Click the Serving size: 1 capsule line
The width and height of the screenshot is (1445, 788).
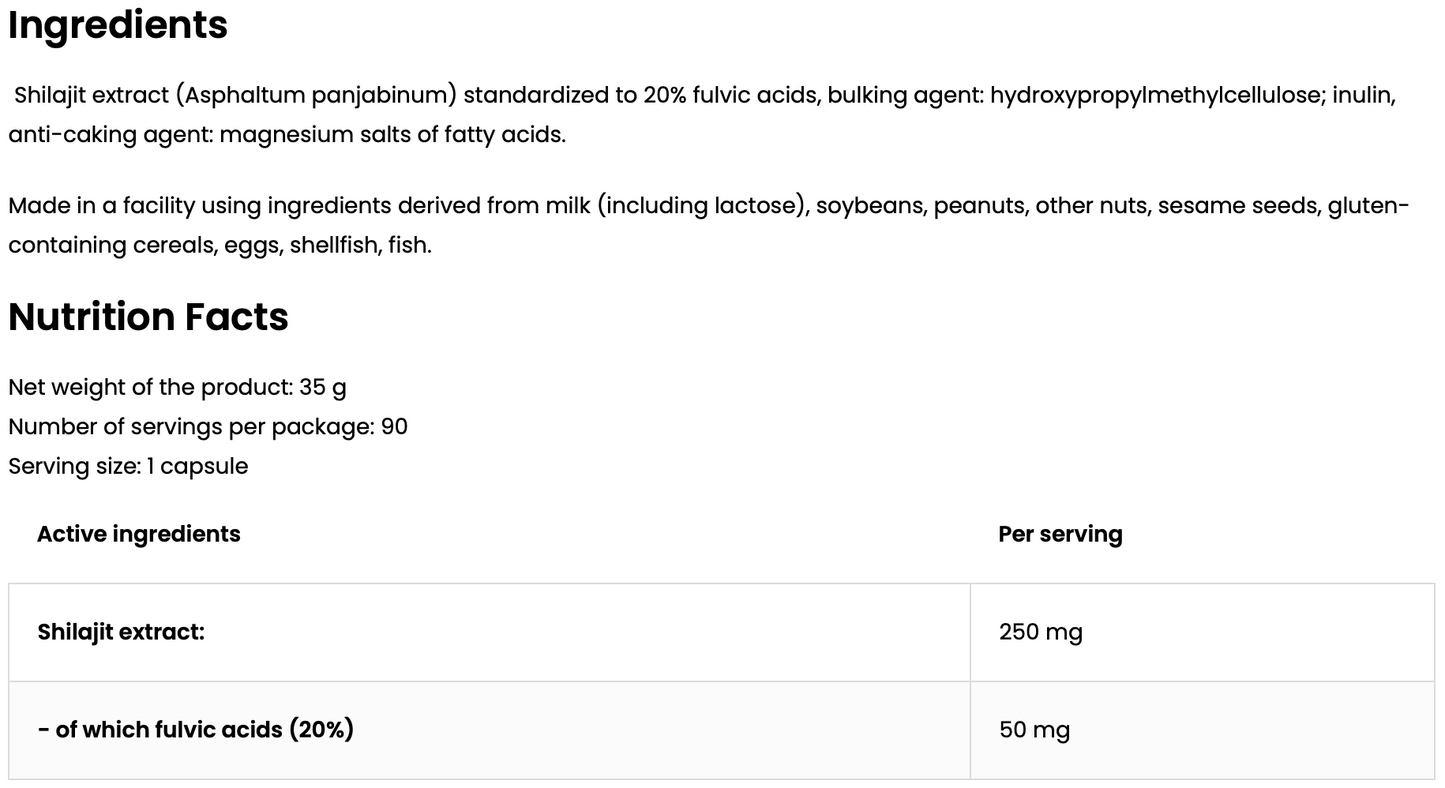[x=128, y=467]
